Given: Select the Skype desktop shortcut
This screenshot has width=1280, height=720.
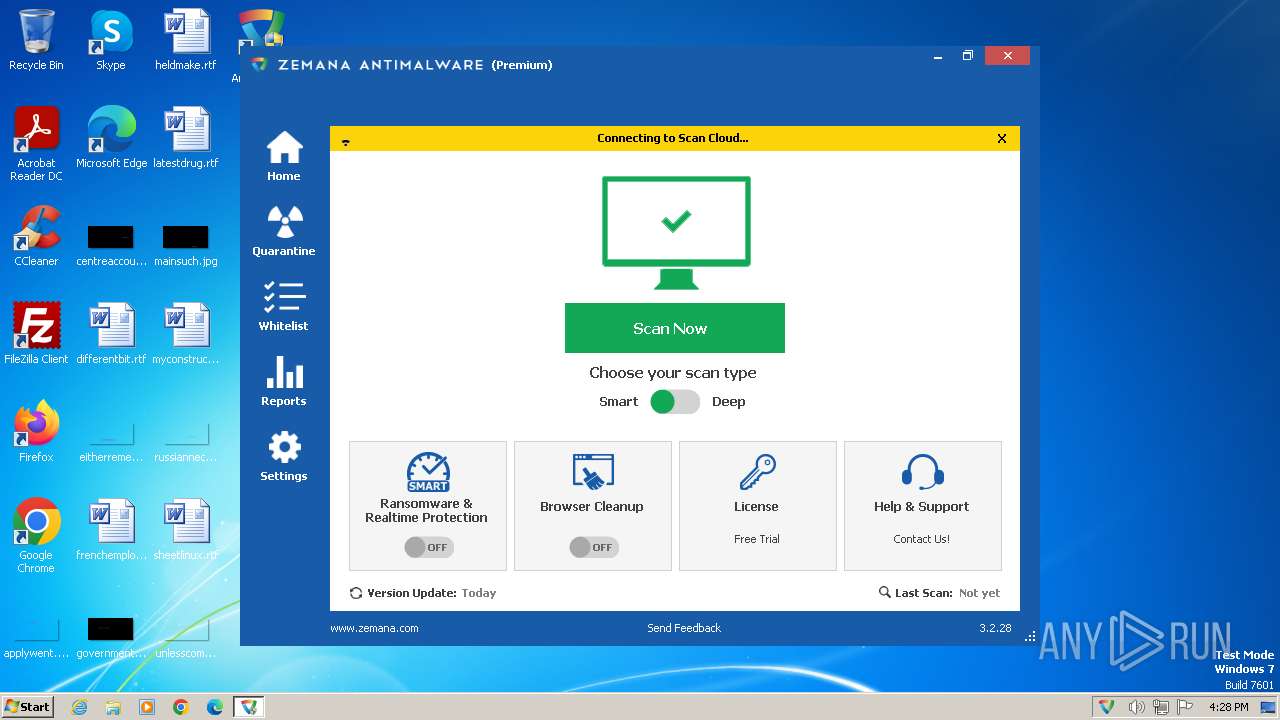Looking at the screenshot, I should click(x=111, y=40).
